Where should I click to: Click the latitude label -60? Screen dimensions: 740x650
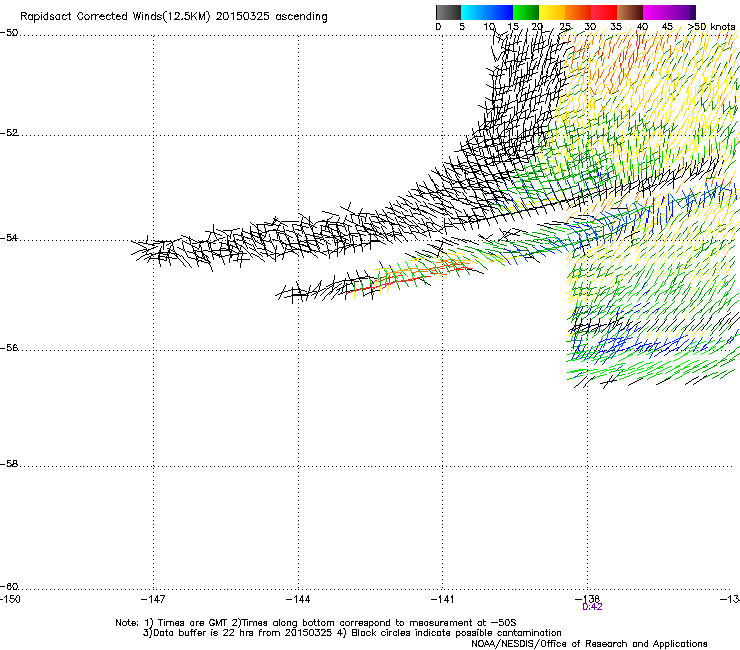[9, 586]
